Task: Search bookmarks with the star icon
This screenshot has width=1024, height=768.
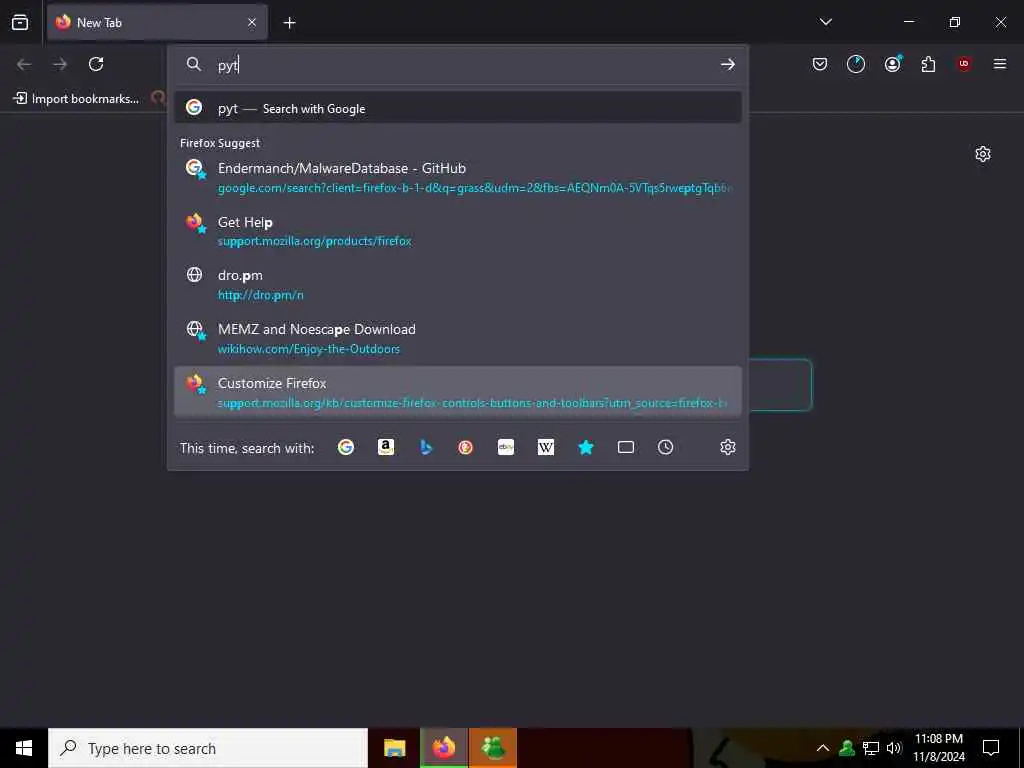Action: pos(586,447)
